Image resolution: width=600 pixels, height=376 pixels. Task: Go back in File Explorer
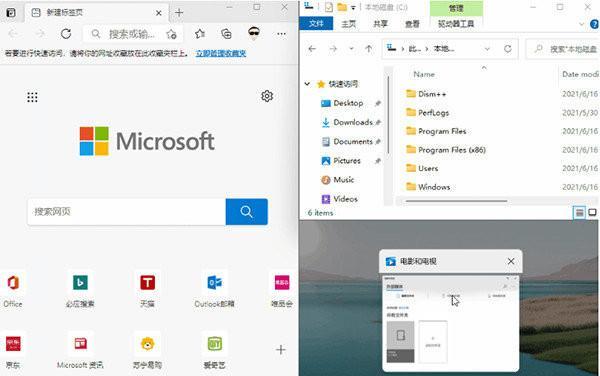312,49
